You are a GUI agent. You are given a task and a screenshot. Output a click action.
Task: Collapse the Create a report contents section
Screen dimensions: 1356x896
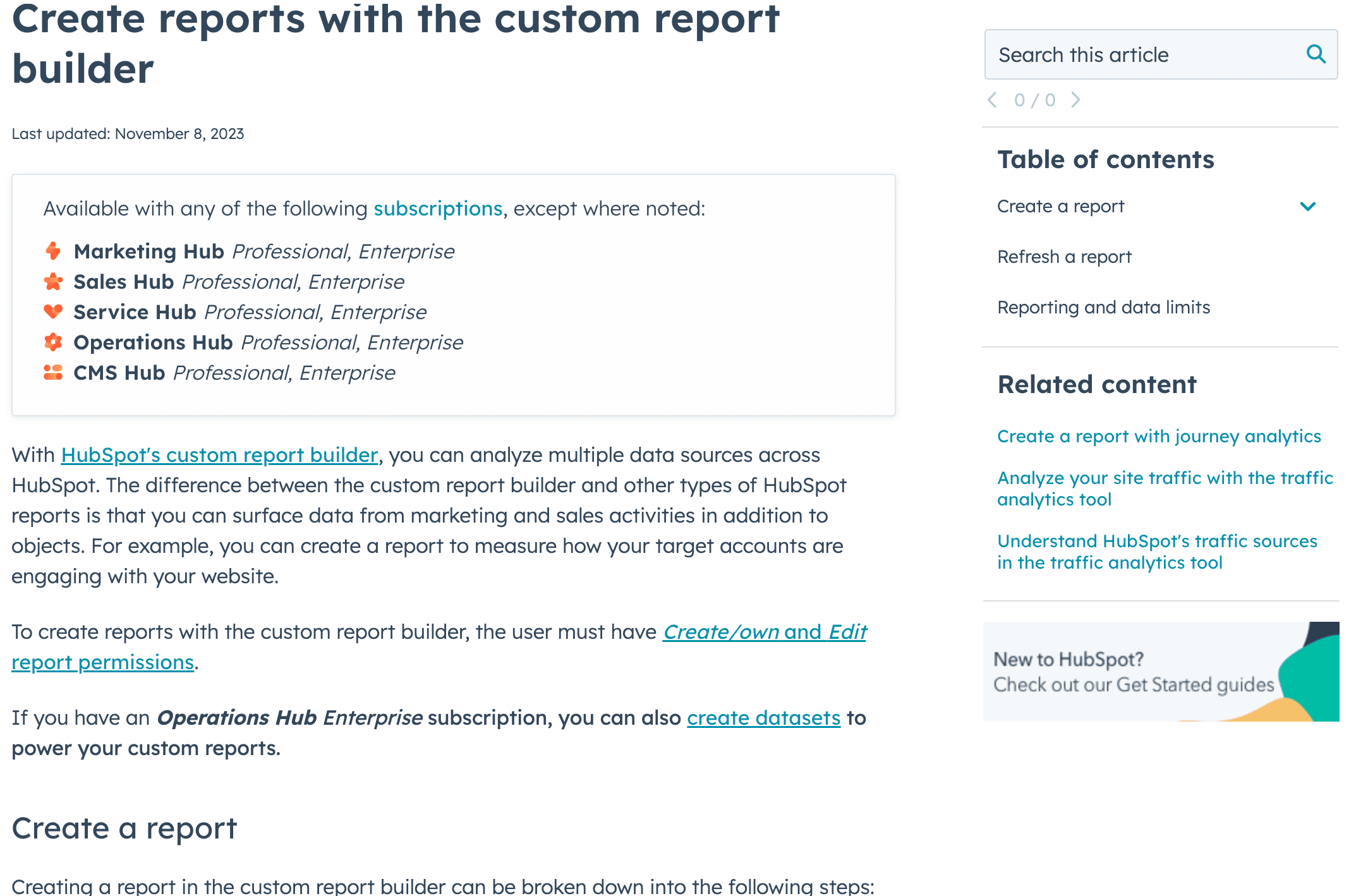1308,206
